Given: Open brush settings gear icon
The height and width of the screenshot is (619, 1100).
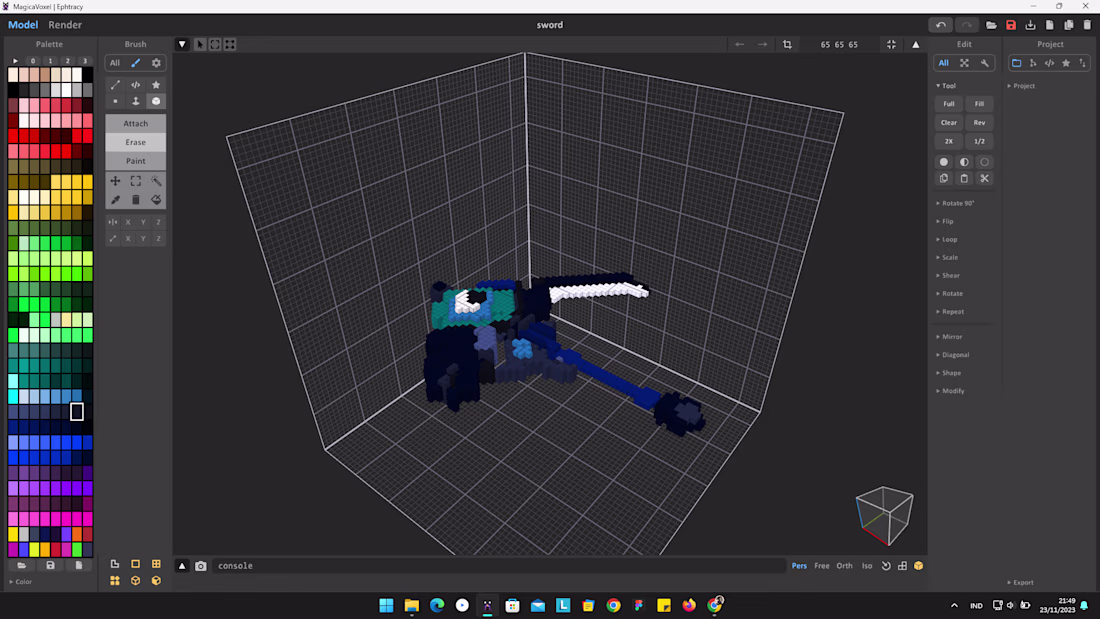Looking at the screenshot, I should click(156, 63).
